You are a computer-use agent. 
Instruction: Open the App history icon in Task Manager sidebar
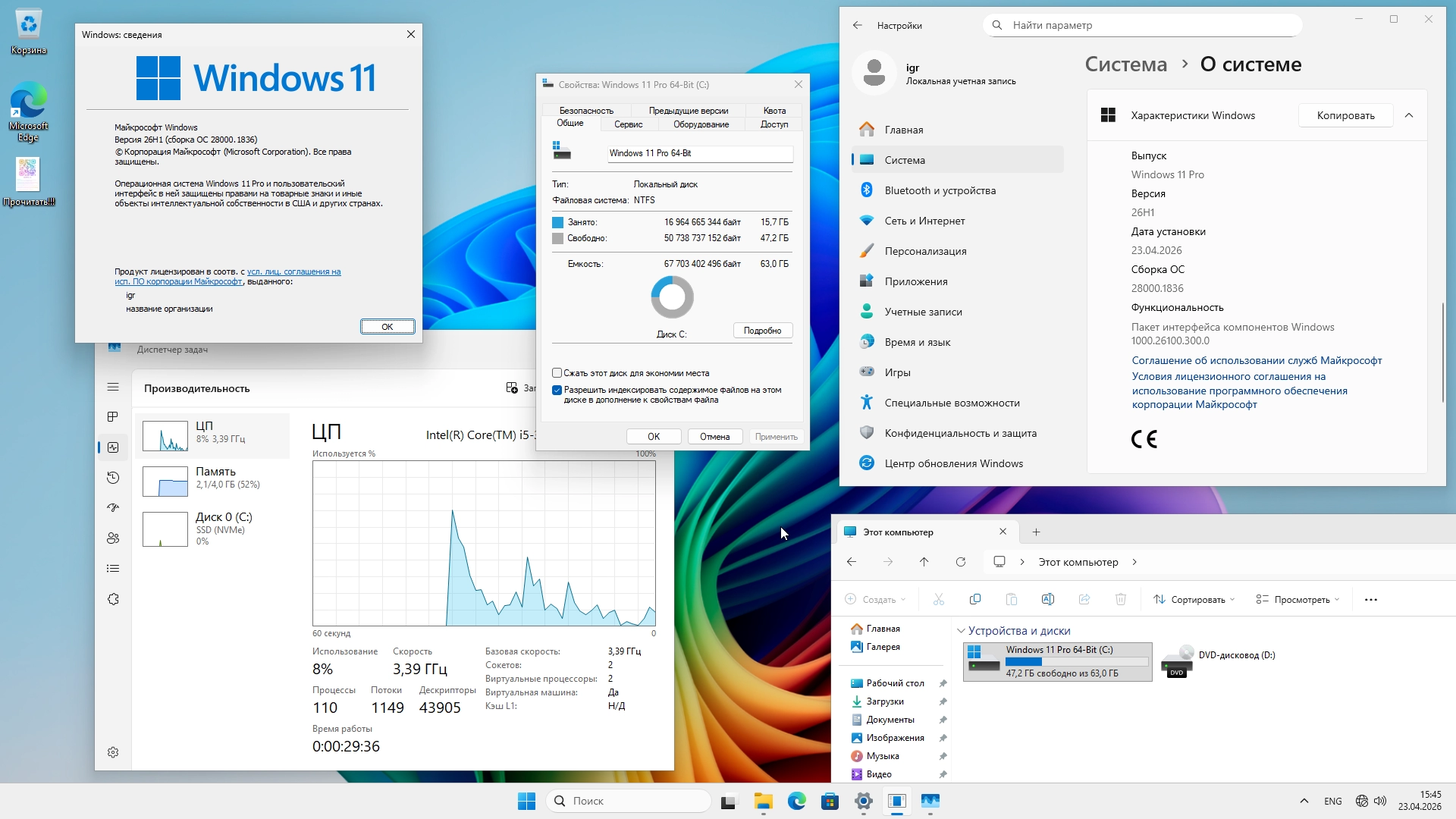[113, 478]
